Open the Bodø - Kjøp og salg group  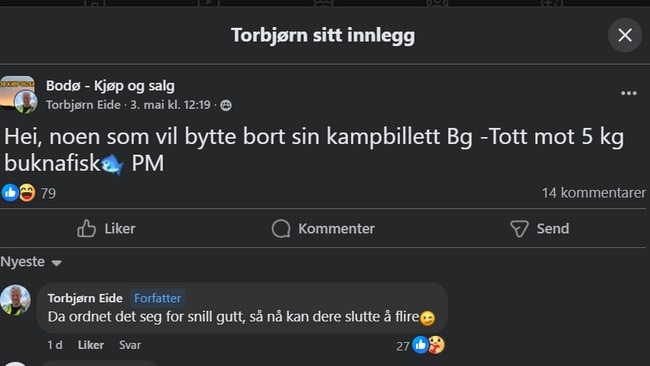pos(110,86)
